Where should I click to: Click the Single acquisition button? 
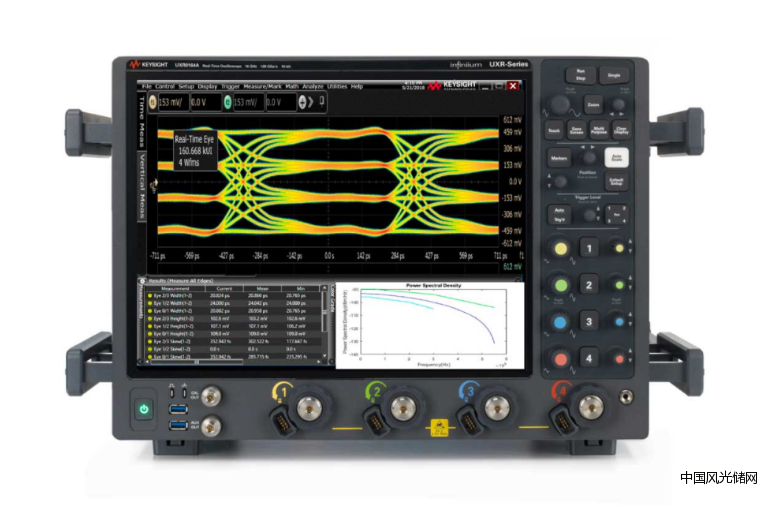(614, 75)
